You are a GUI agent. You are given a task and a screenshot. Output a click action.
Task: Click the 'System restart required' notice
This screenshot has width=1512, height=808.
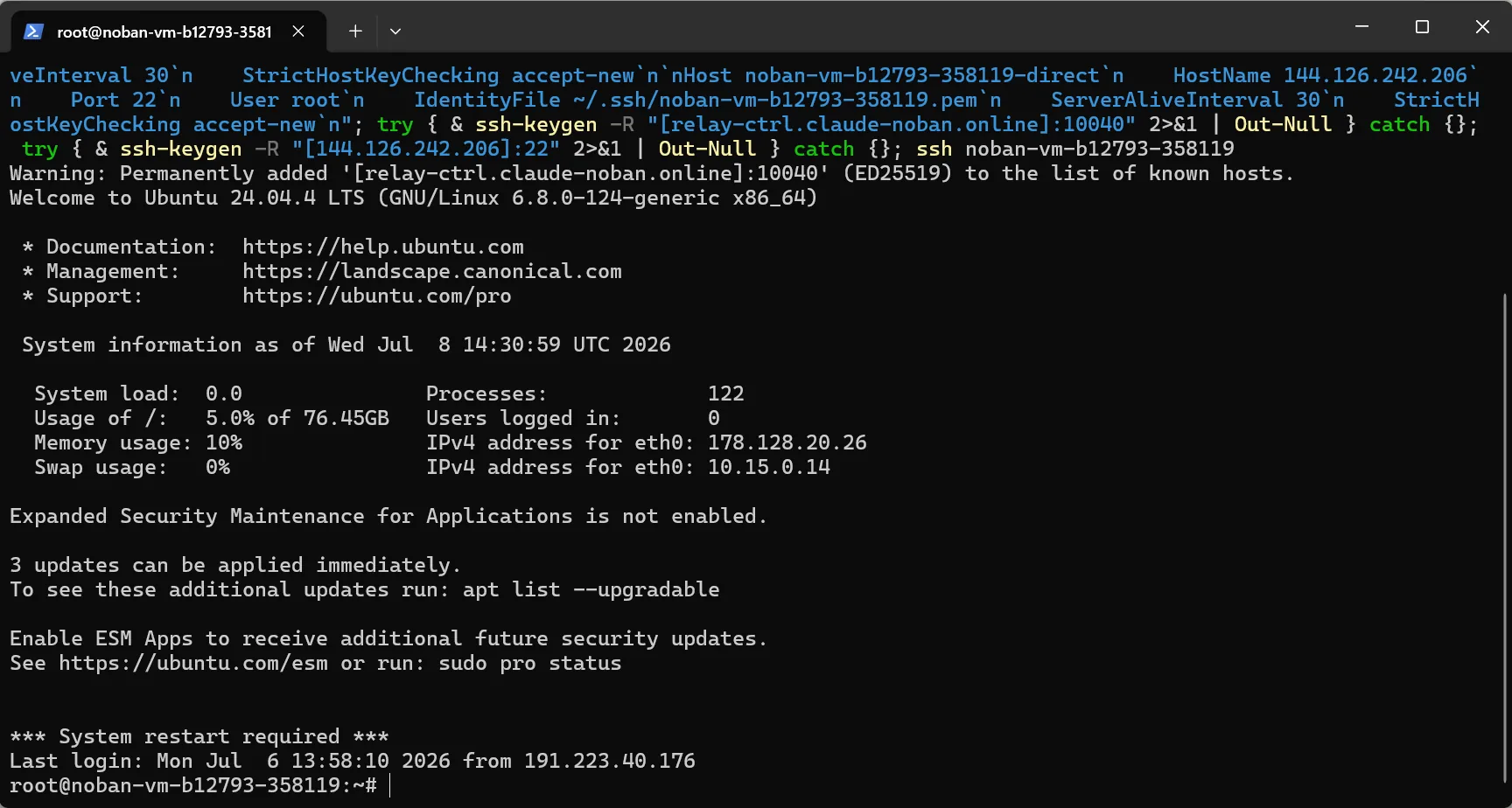199,737
